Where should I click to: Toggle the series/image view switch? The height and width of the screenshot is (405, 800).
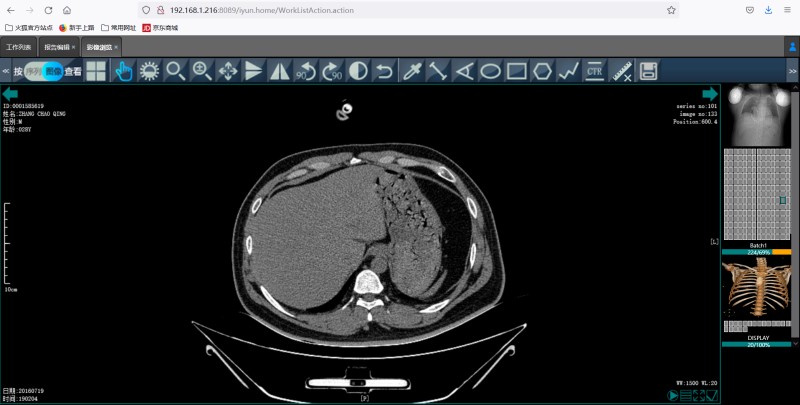point(44,71)
